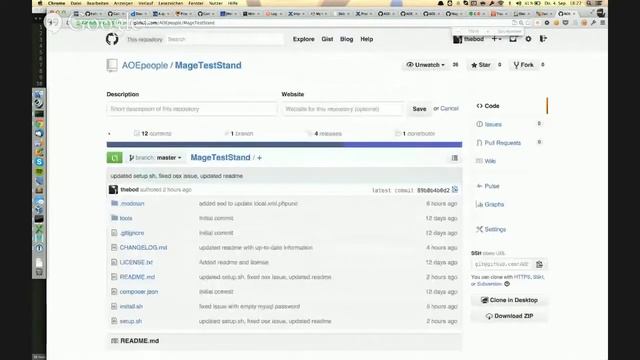Cancel editing the description

(x=449, y=109)
